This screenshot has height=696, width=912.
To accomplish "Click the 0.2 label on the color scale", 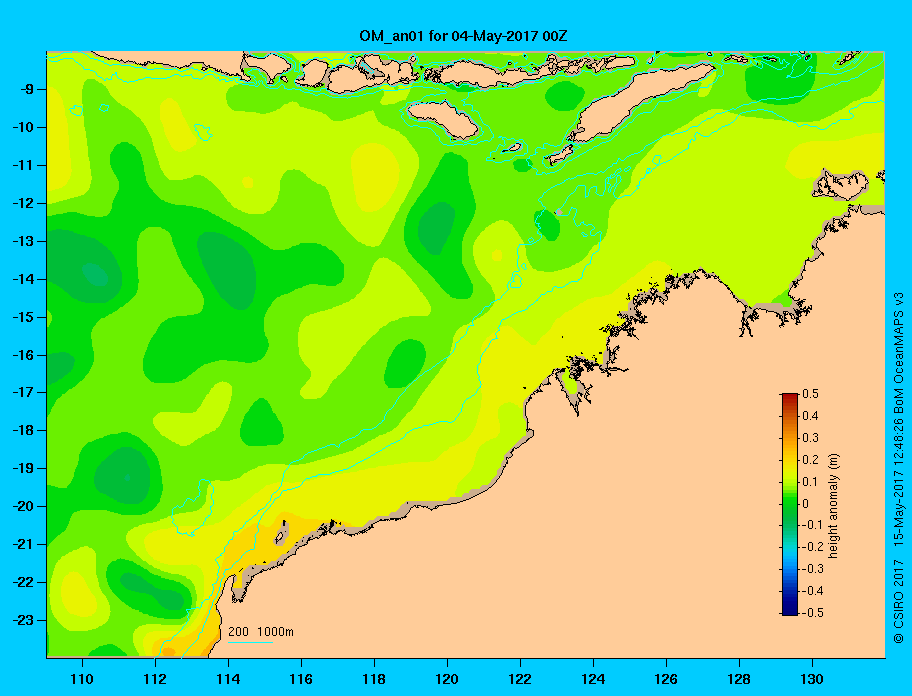I will point(810,460).
